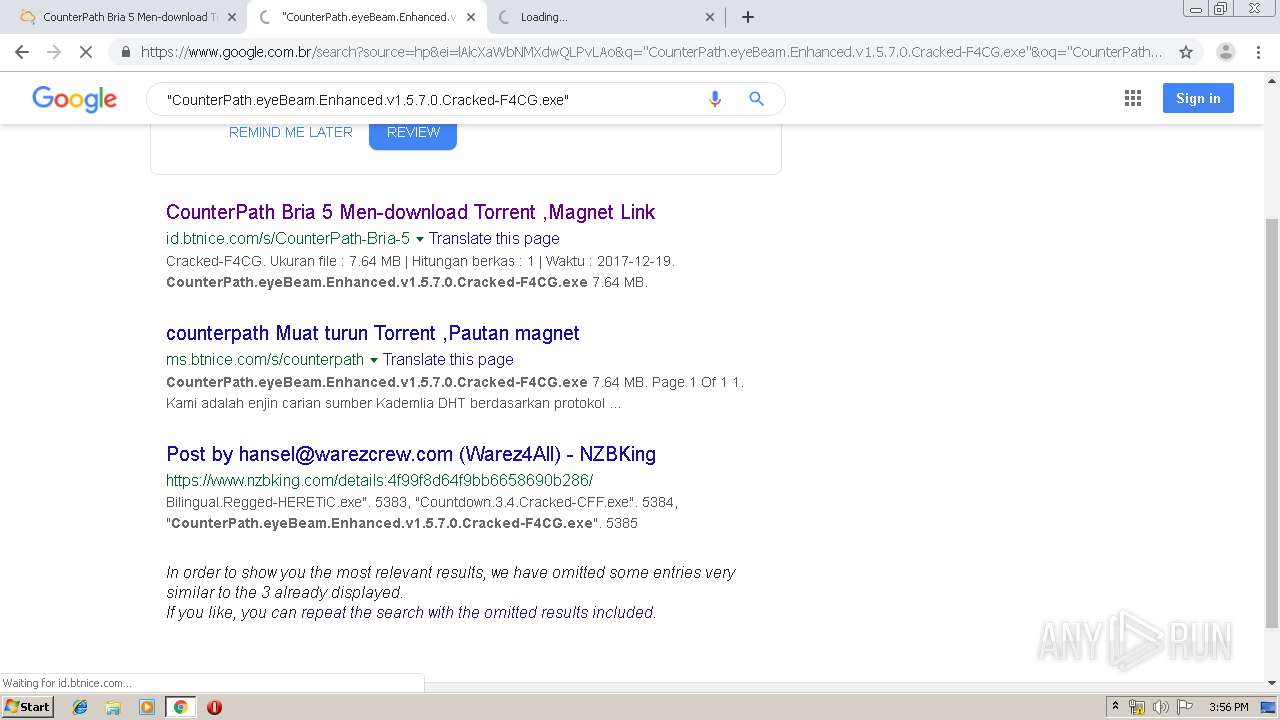
Task: Close the Loading tab
Action: pyautogui.click(x=710, y=17)
